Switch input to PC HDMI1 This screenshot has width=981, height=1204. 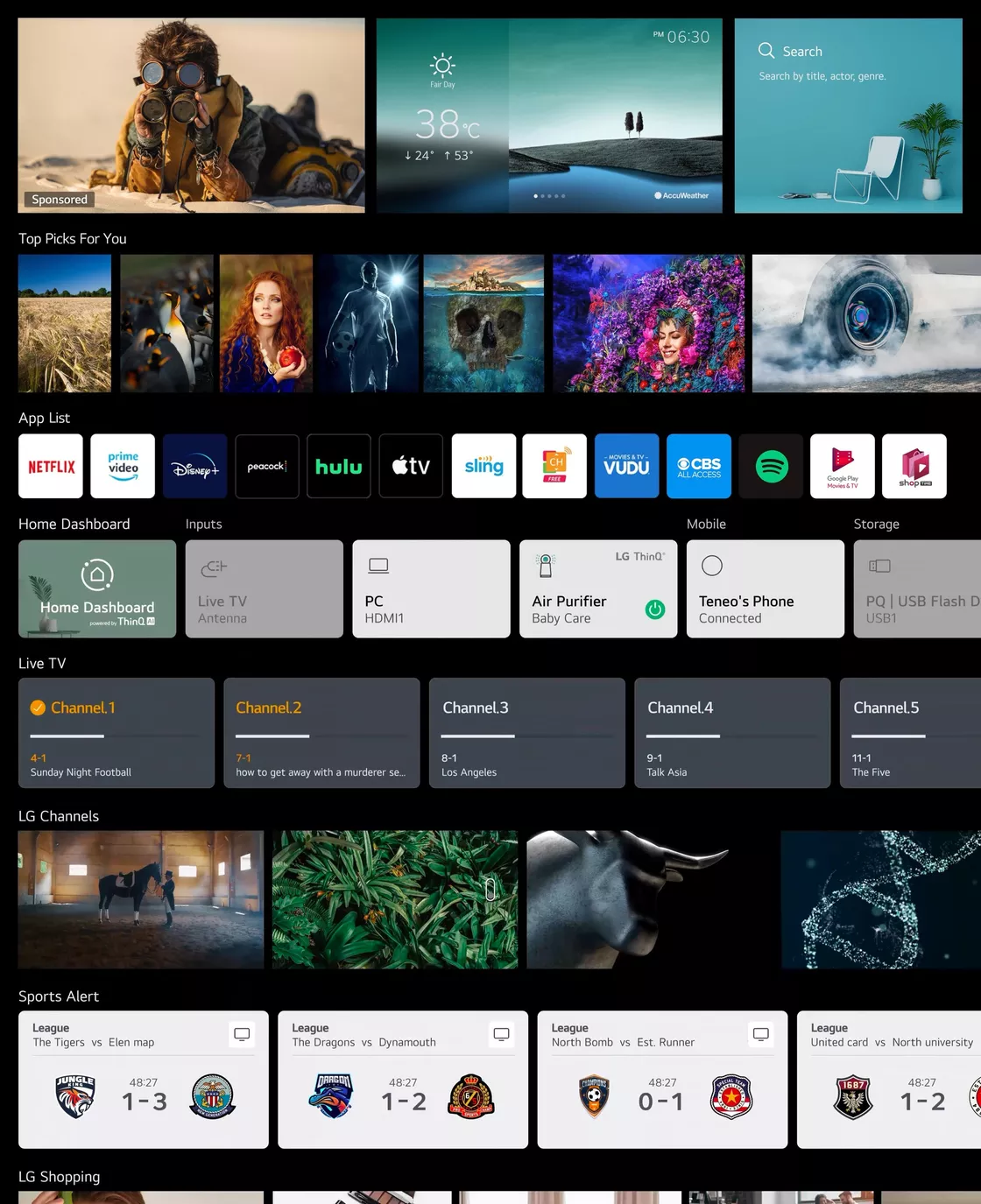point(431,588)
